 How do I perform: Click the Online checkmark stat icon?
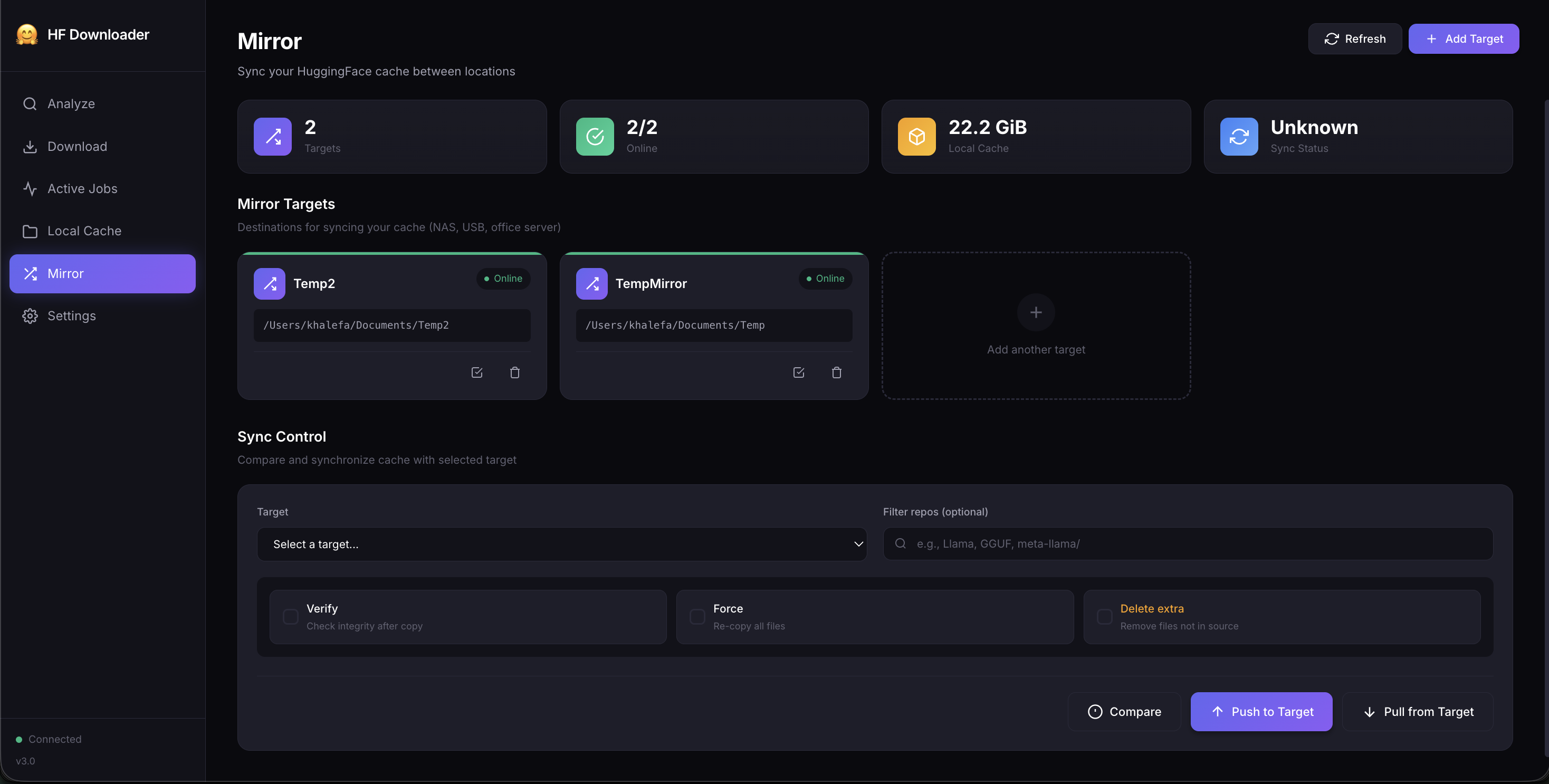point(595,137)
